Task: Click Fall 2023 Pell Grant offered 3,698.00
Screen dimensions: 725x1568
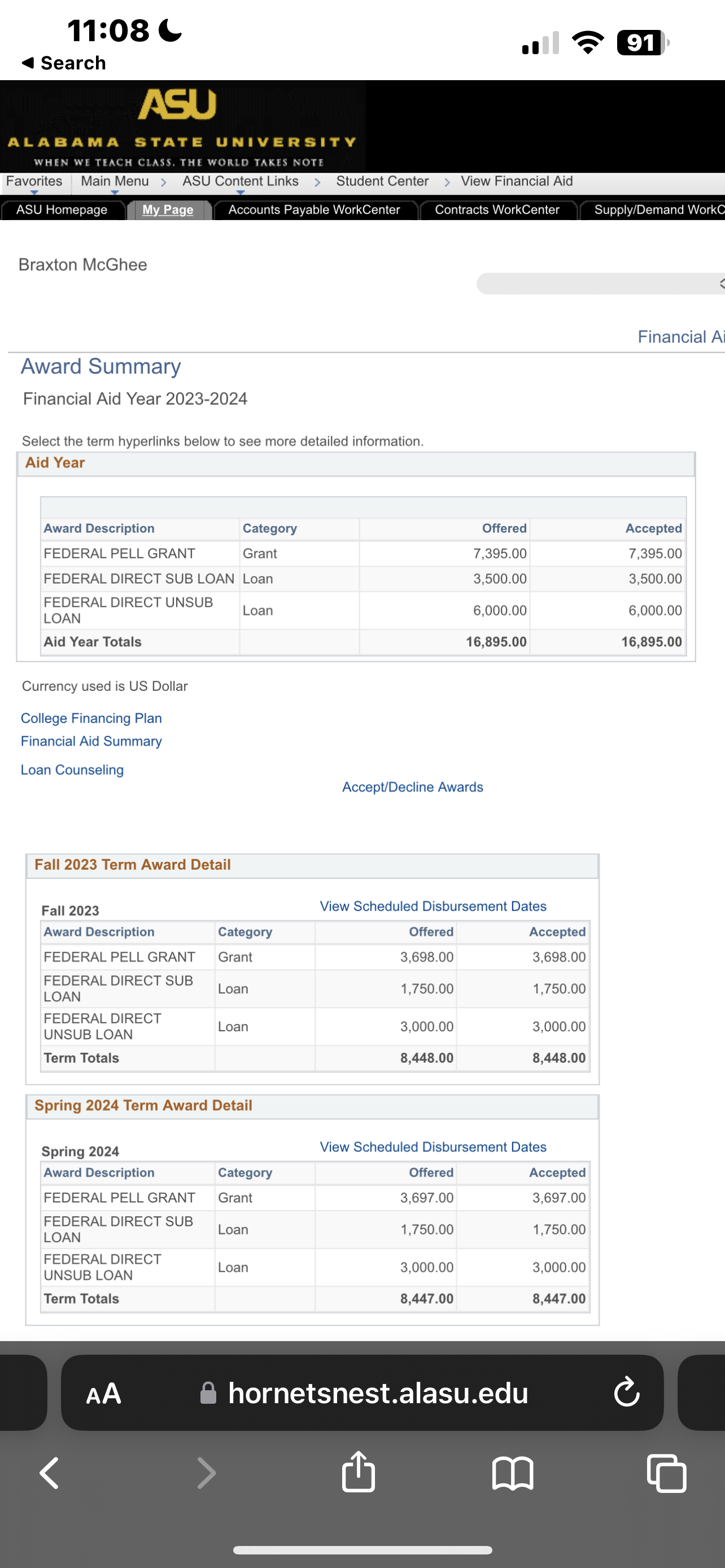Action: [x=427, y=957]
